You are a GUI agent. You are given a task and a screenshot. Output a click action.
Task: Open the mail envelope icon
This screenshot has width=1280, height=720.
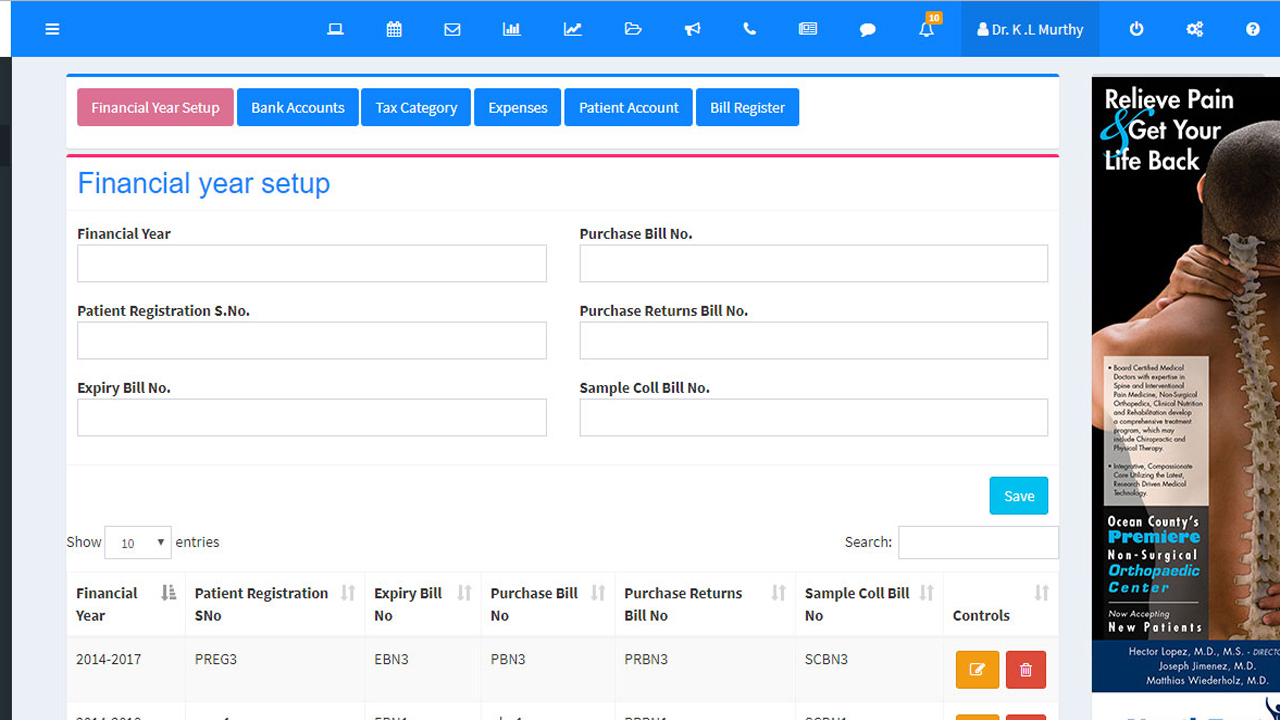452,29
